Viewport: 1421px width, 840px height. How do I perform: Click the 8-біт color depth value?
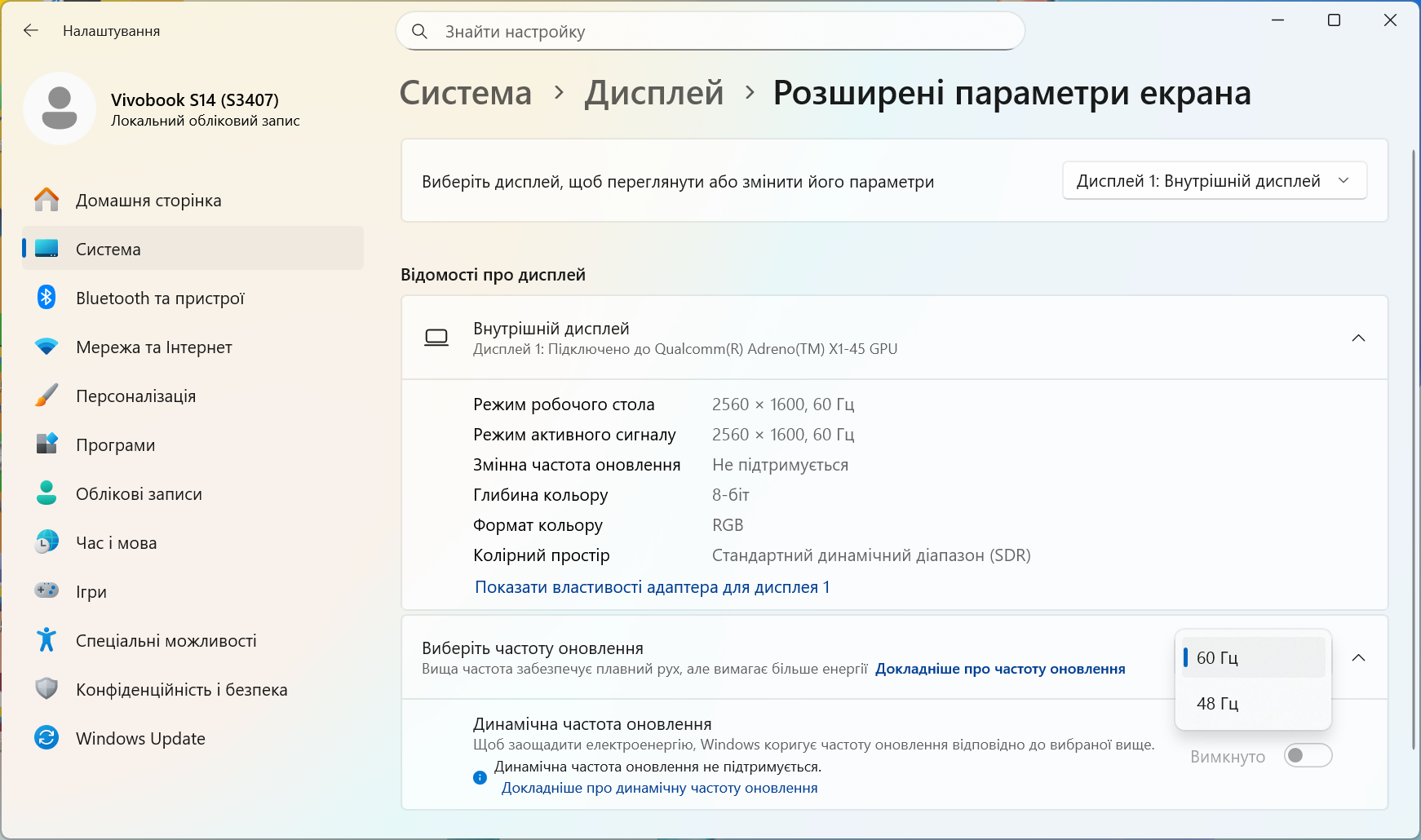(731, 495)
